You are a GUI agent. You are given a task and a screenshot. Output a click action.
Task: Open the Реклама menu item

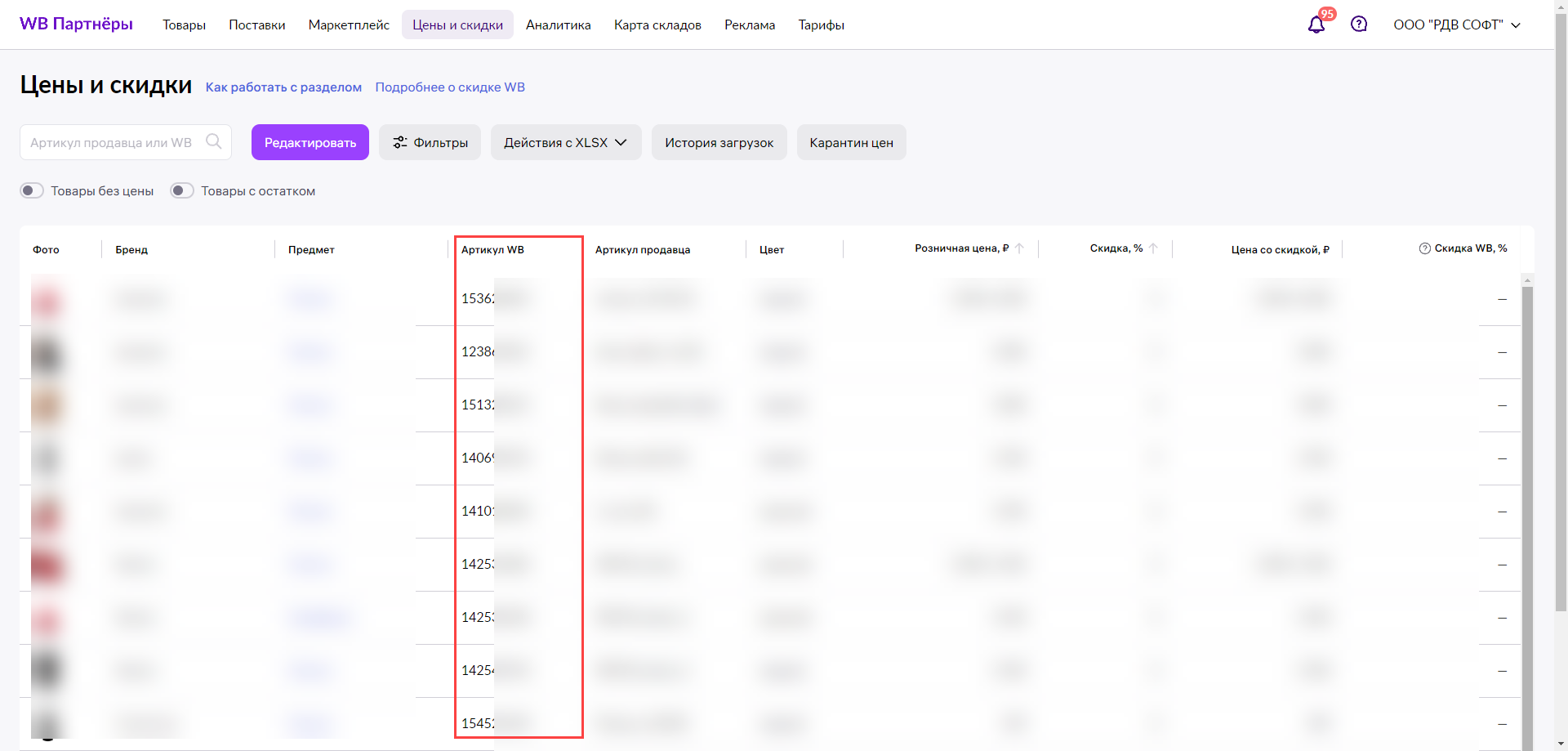[x=749, y=25]
